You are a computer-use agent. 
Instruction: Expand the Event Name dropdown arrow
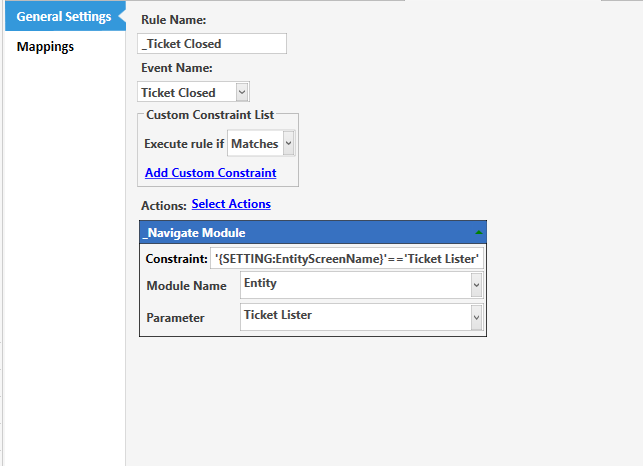pyautogui.click(x=241, y=92)
